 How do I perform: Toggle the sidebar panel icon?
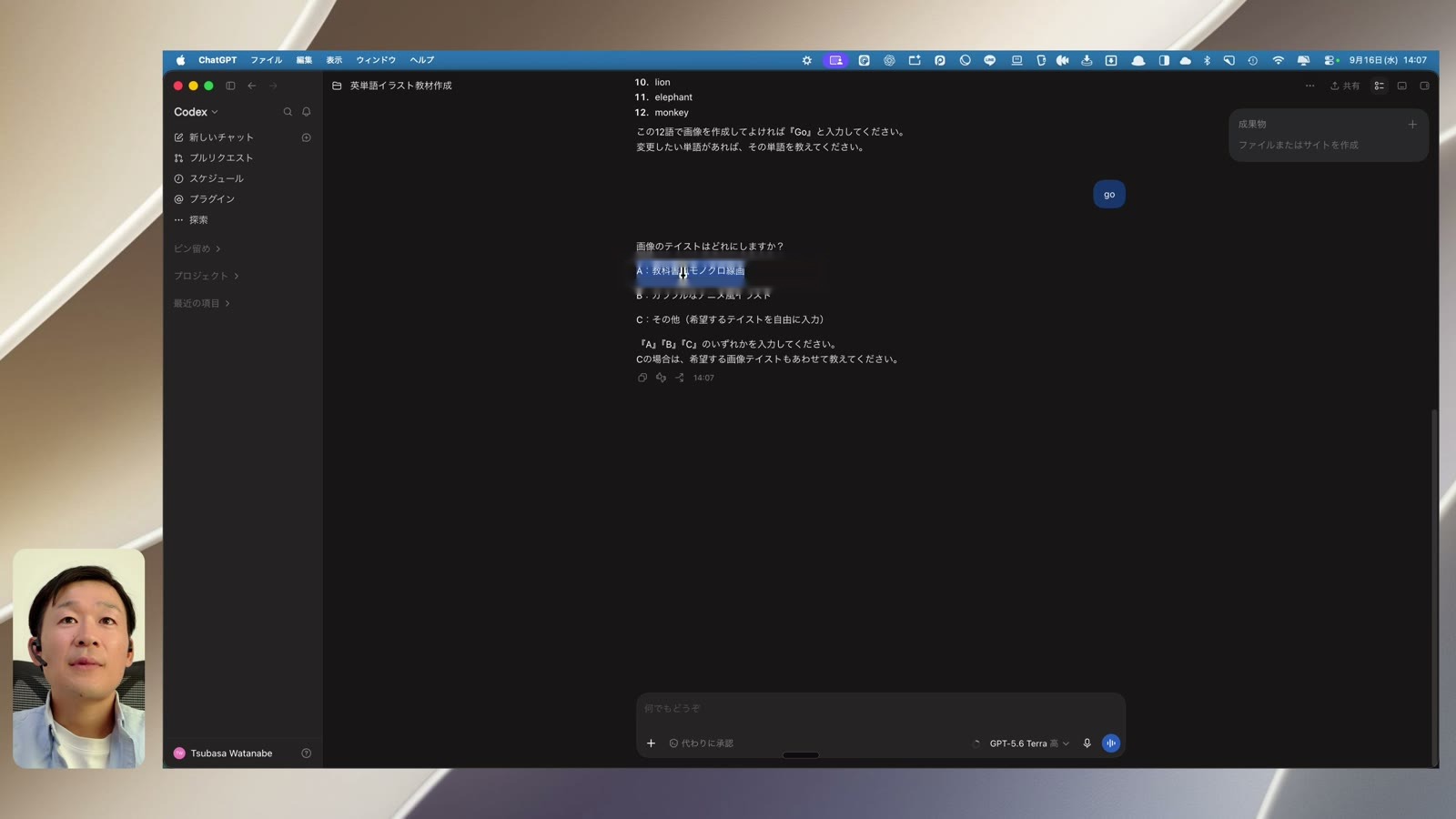230,86
